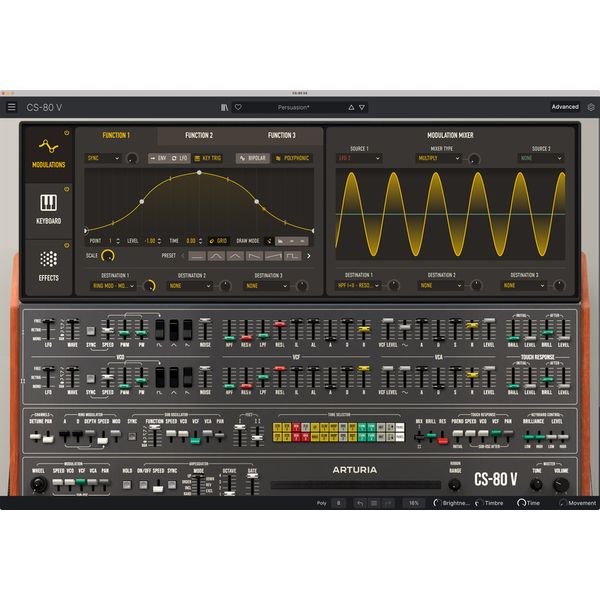Screen dimensions: 600x600
Task: Open Function Destination 1 Ring Mod dropdown
Action: tap(113, 285)
